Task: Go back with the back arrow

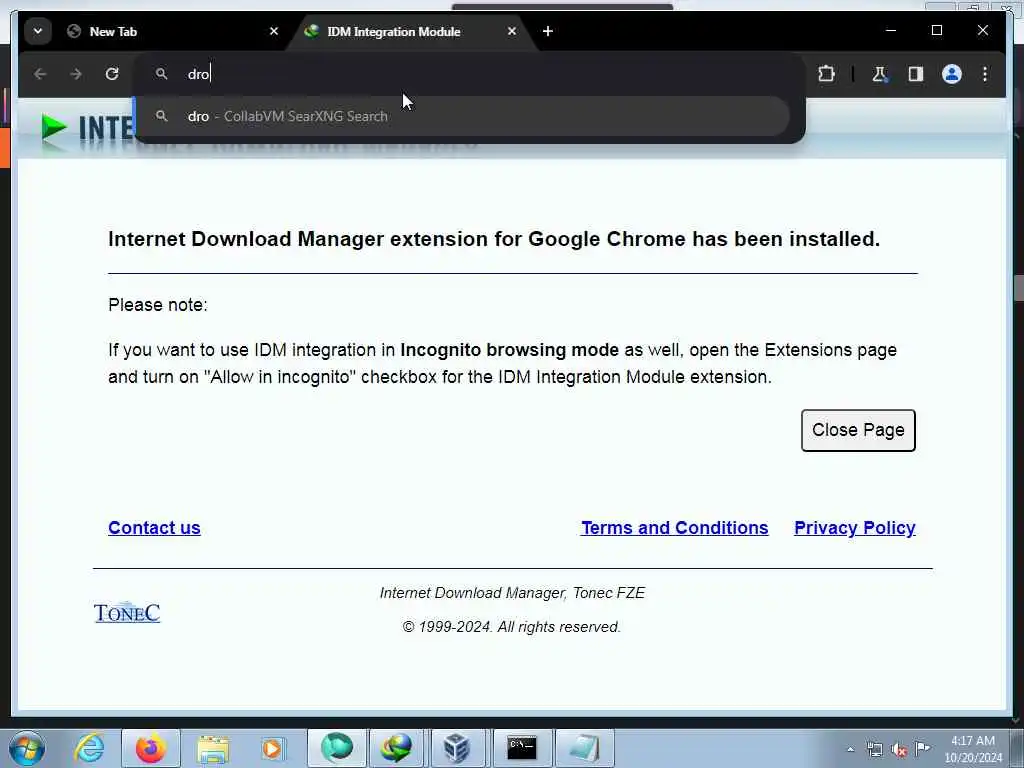Action: coord(40,74)
